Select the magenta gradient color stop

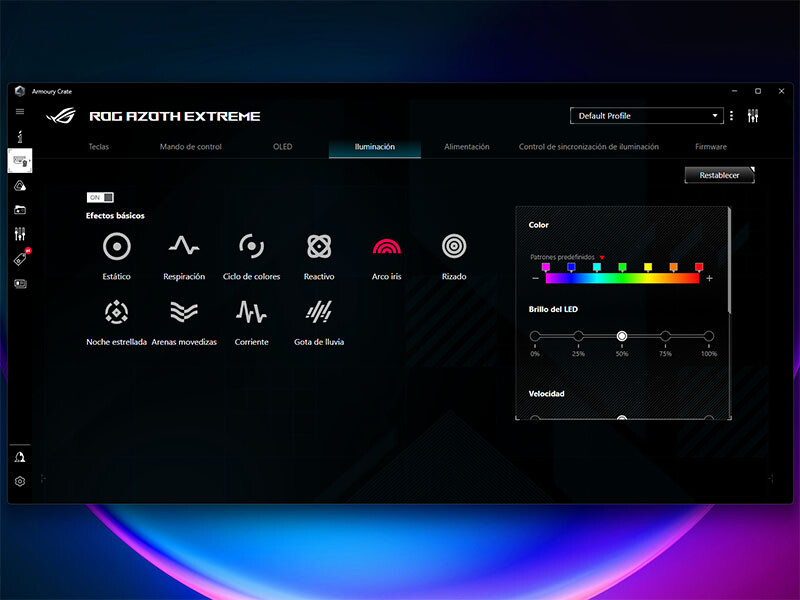tap(546, 267)
